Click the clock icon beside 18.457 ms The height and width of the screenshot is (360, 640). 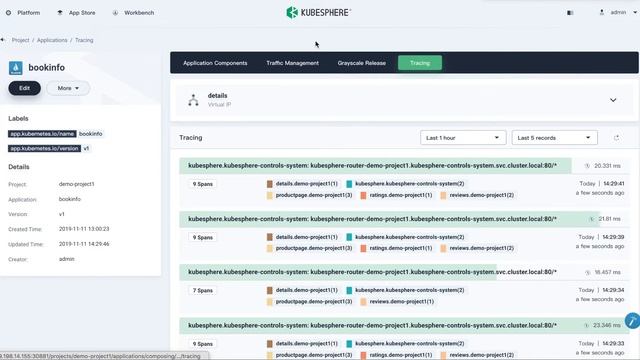(588, 272)
